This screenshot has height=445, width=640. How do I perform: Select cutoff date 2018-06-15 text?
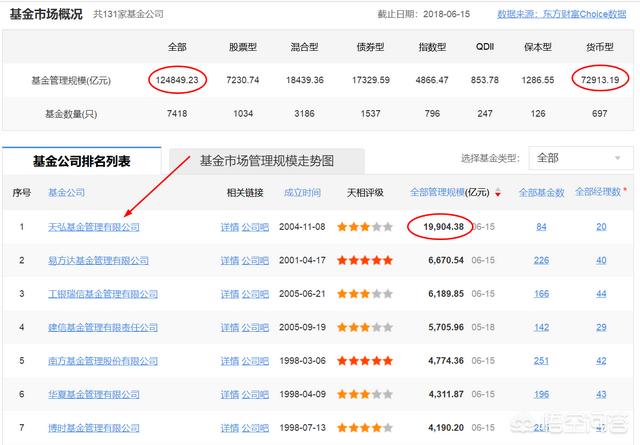447,14
